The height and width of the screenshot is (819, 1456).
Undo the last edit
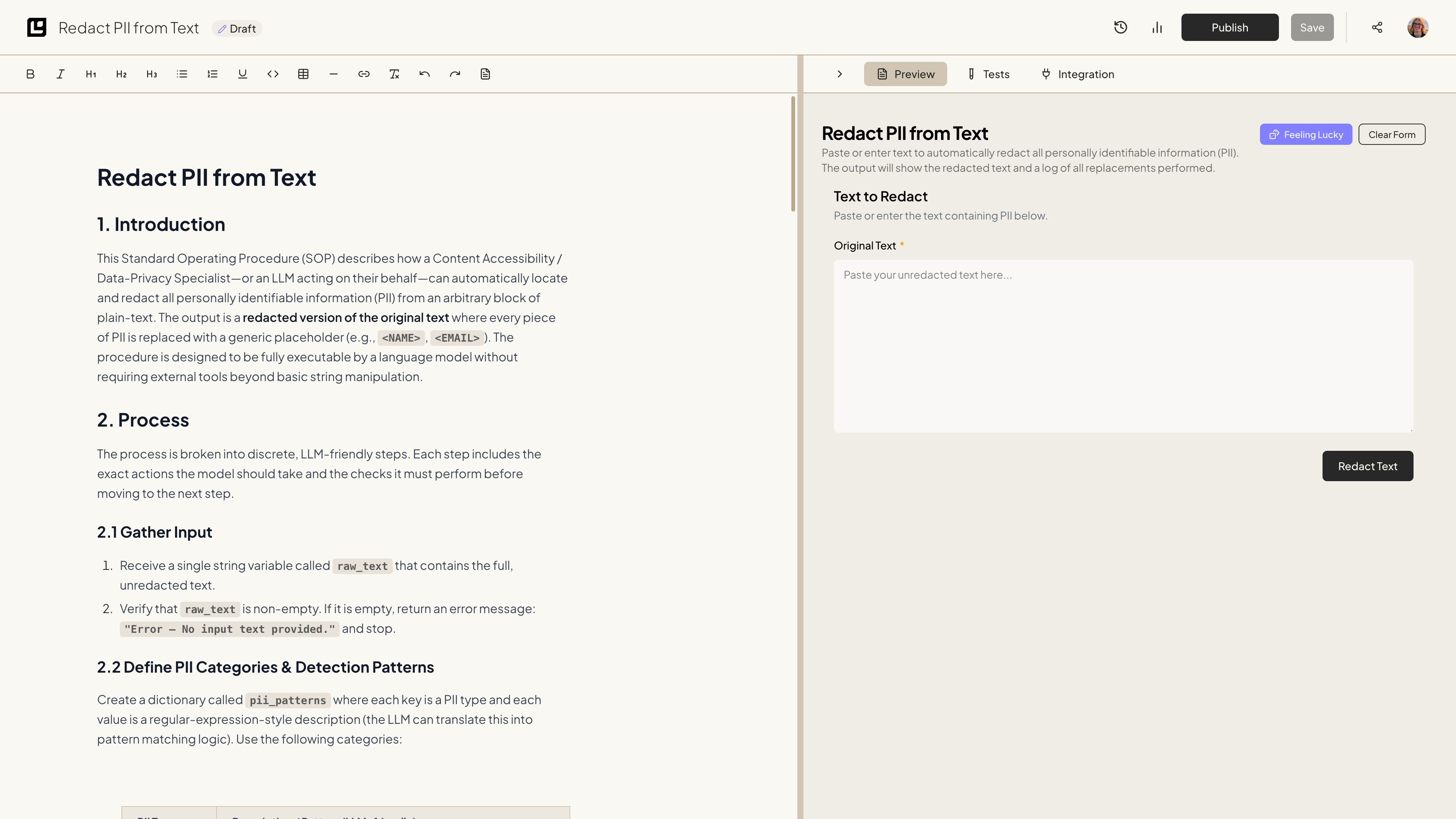pos(425,74)
